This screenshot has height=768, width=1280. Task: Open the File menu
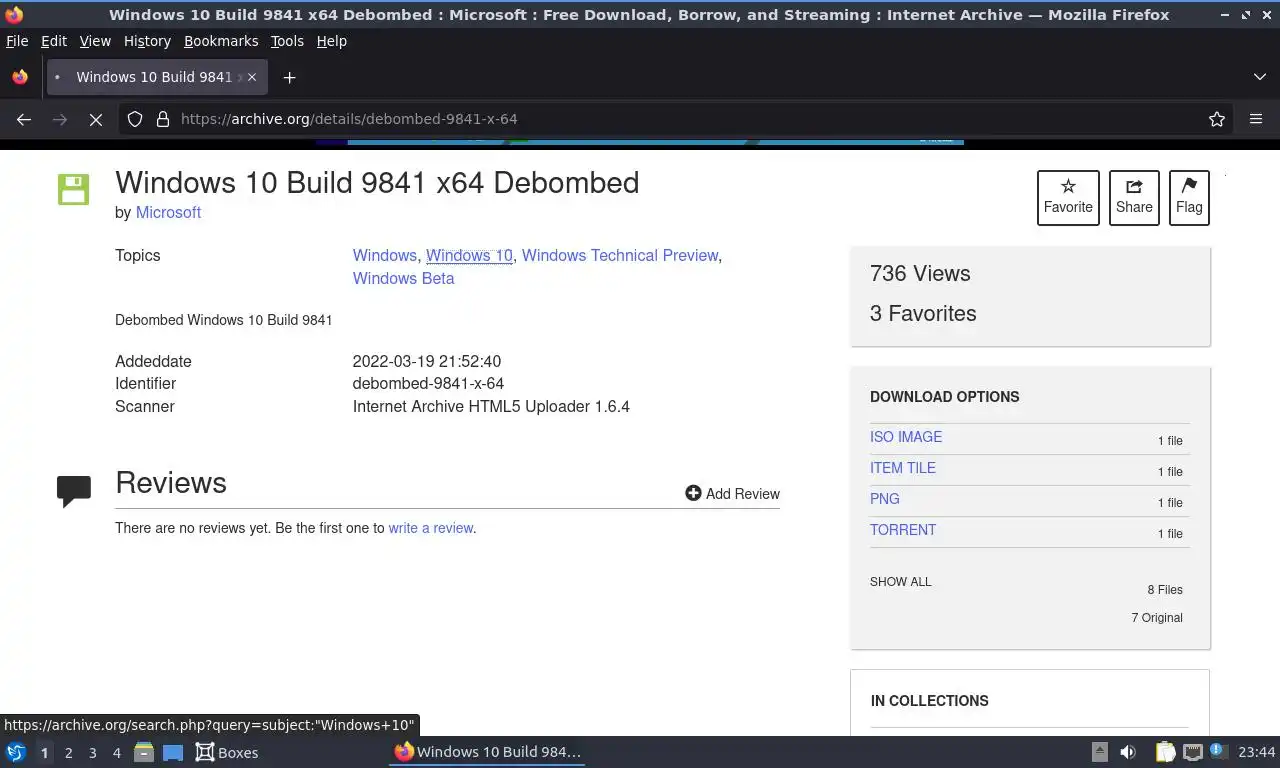[17, 41]
